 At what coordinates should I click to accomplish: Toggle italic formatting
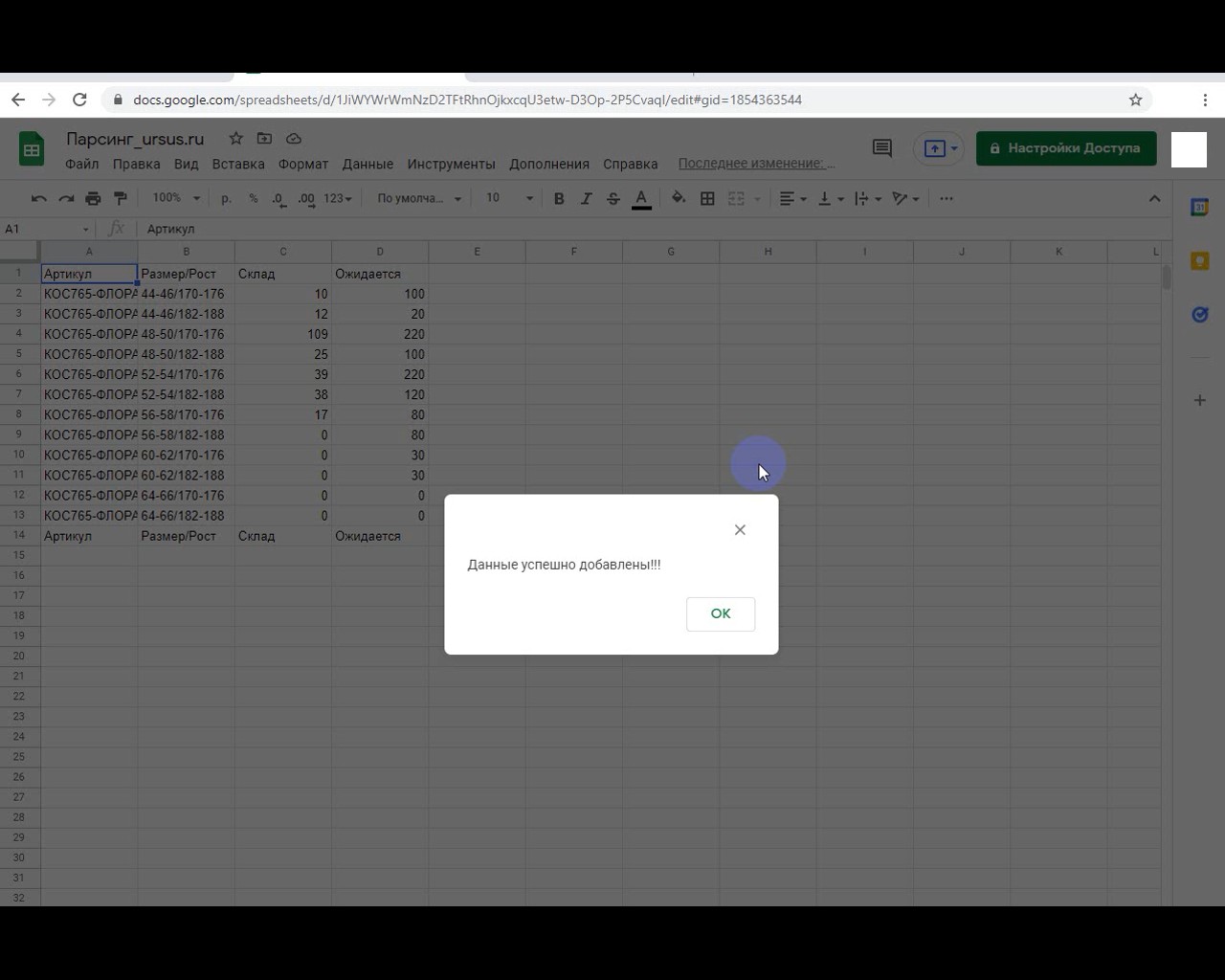(x=587, y=198)
